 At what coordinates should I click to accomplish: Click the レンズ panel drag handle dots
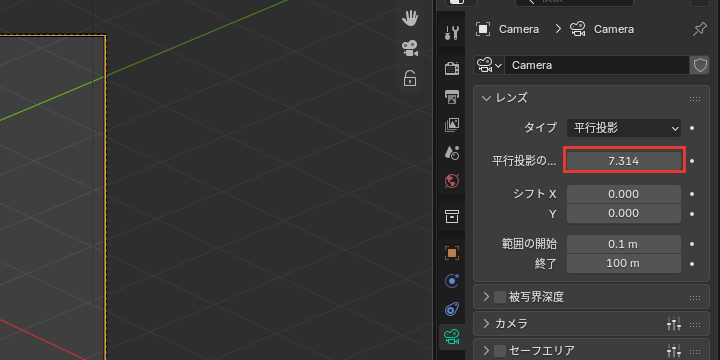695,99
